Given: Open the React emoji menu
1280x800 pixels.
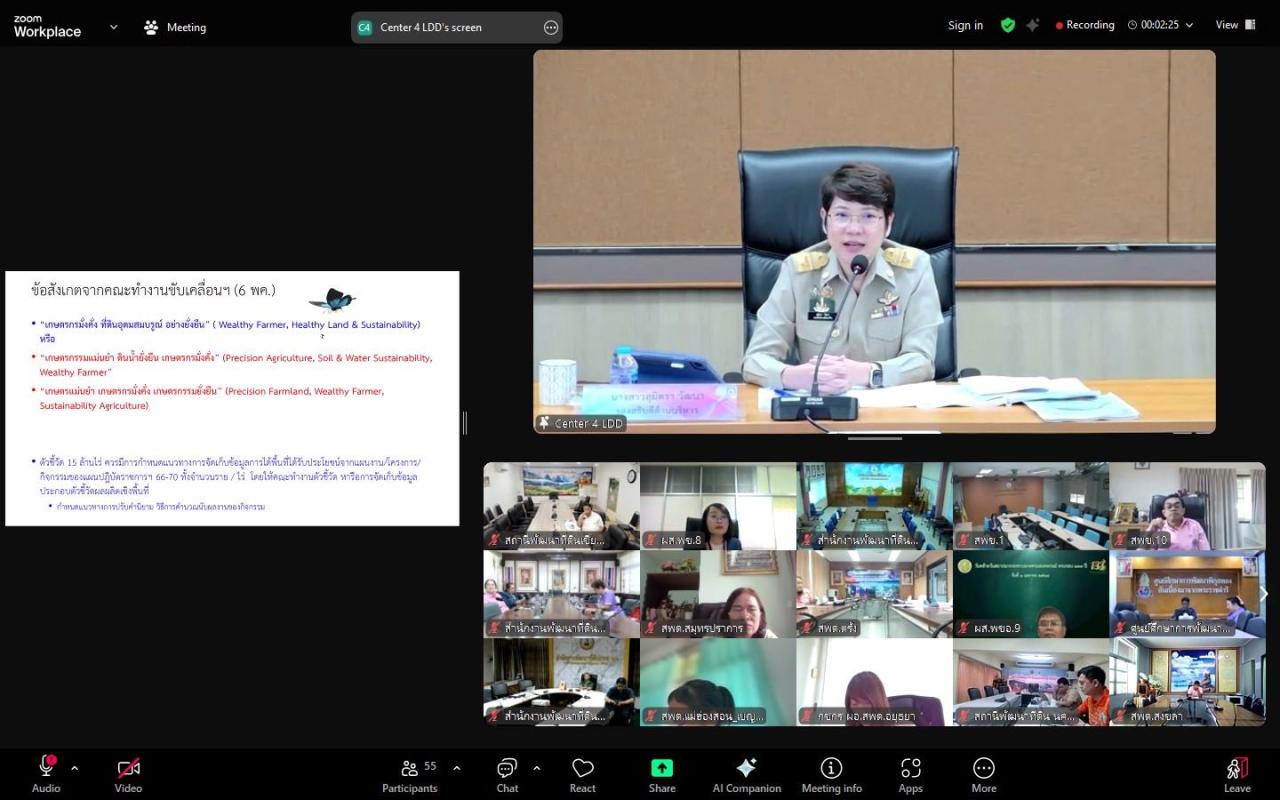Looking at the screenshot, I should 583,775.
